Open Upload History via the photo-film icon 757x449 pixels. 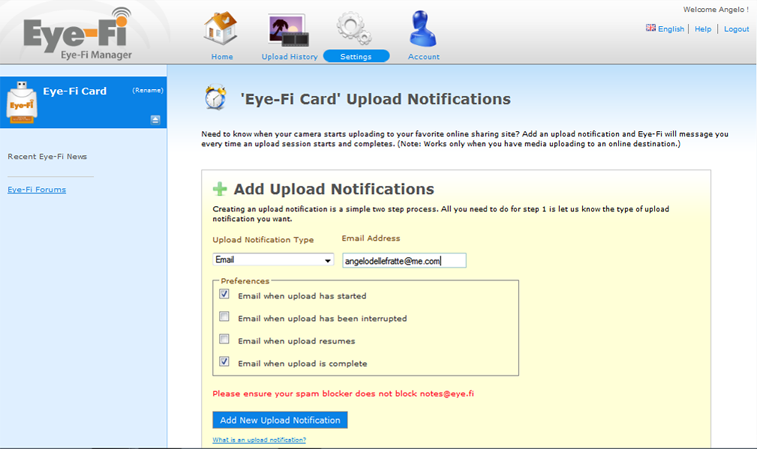pos(289,30)
